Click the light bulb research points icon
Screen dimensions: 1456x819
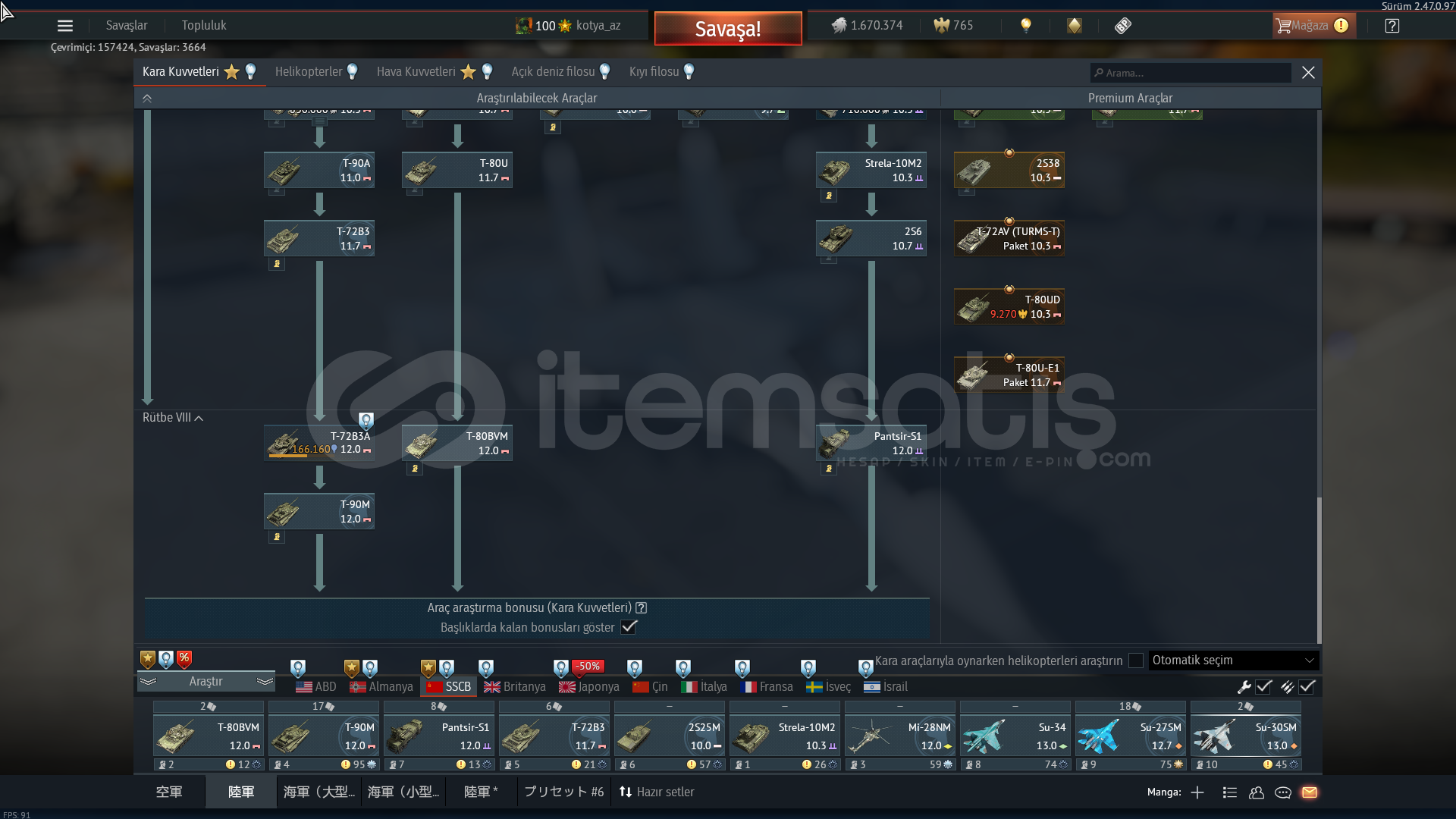[x=1026, y=25]
